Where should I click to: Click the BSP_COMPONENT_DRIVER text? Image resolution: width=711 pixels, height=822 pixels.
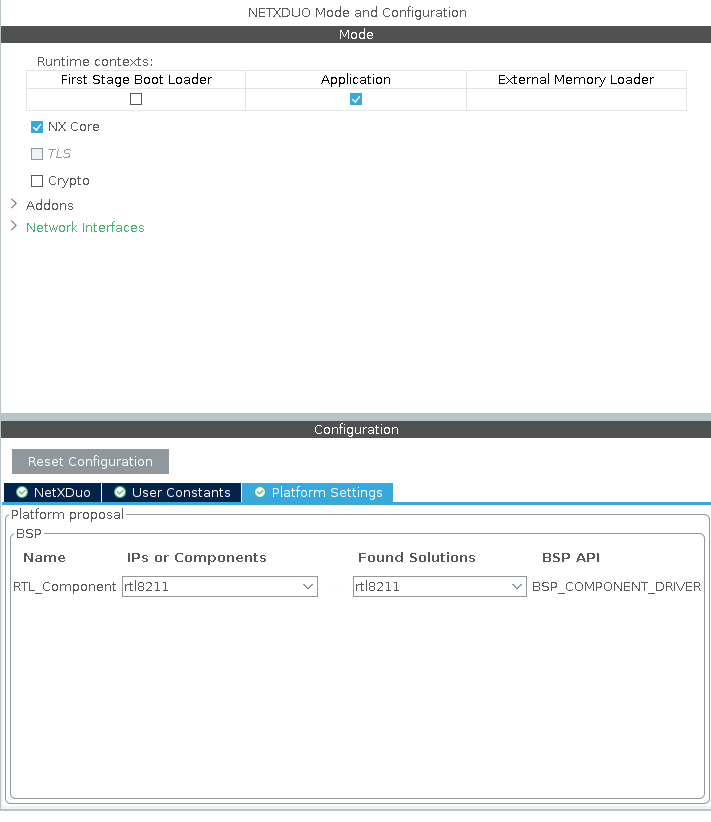point(617,587)
